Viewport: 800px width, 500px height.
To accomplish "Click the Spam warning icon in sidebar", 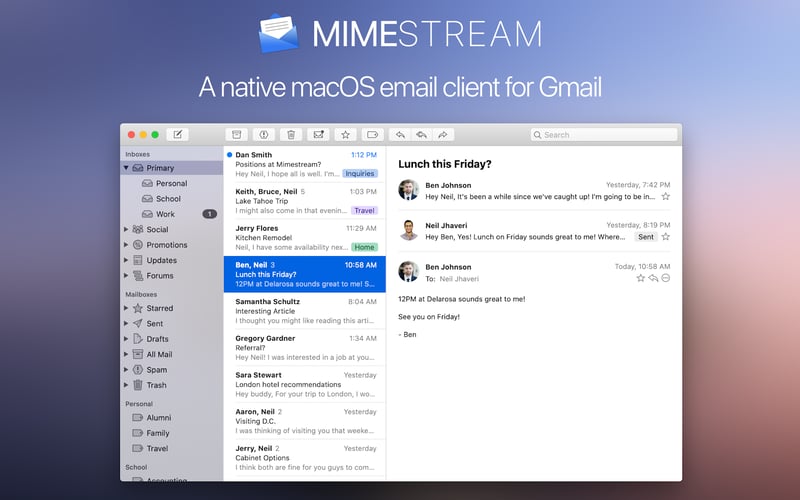I will tap(138, 369).
